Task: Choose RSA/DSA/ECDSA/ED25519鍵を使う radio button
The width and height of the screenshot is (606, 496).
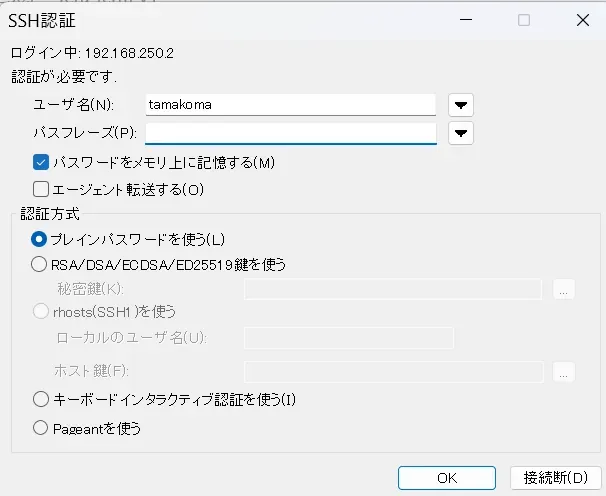Action: tap(40, 265)
